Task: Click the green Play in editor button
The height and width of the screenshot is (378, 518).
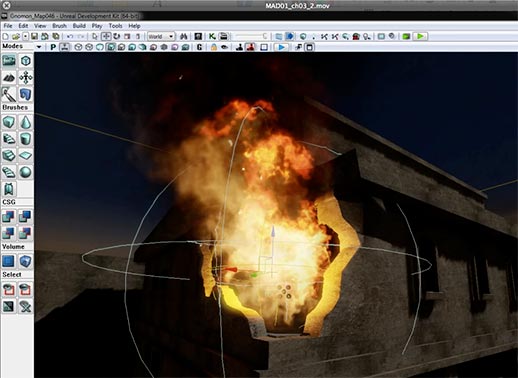Action: [x=420, y=36]
